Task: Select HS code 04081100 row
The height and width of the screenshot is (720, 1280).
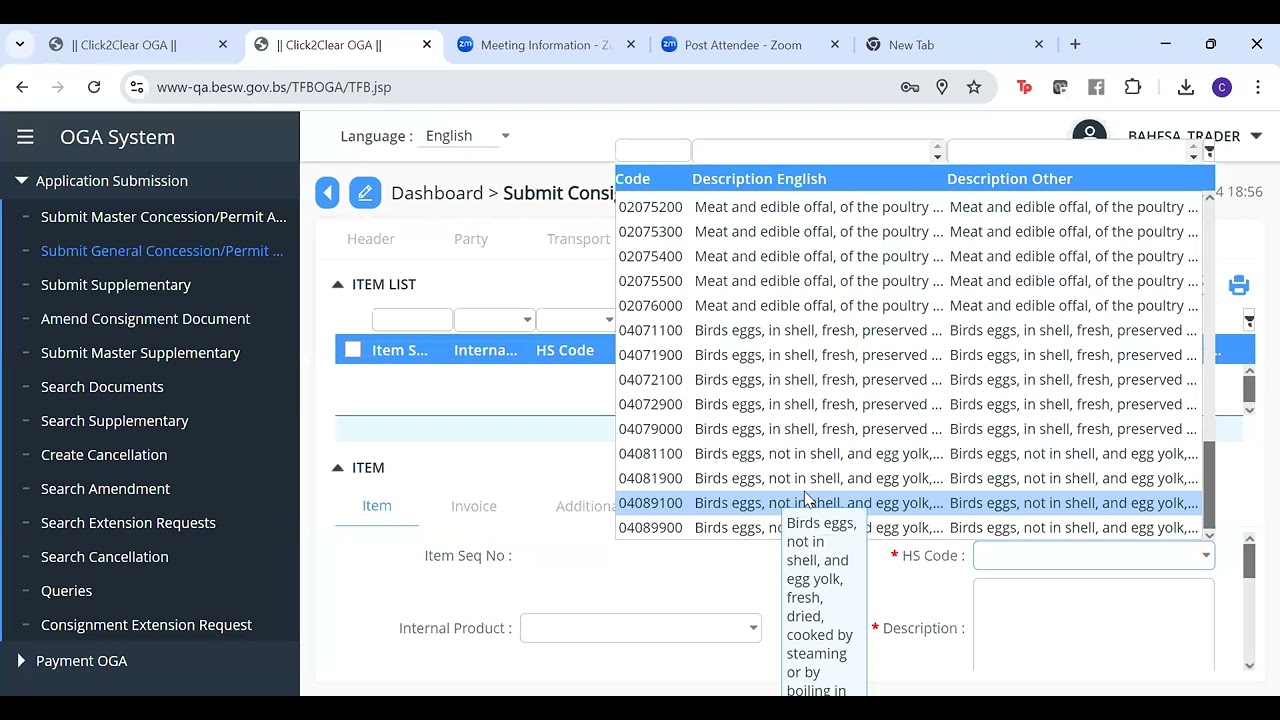Action: (908, 453)
